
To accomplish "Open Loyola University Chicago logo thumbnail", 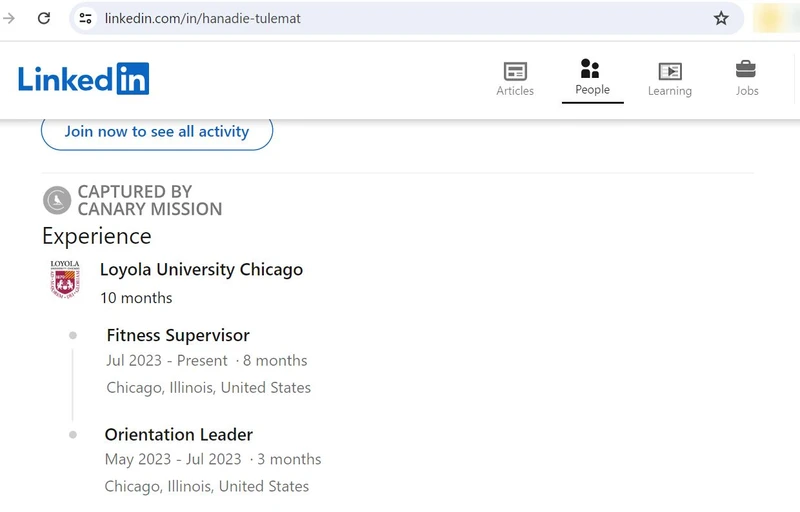I will [x=65, y=279].
